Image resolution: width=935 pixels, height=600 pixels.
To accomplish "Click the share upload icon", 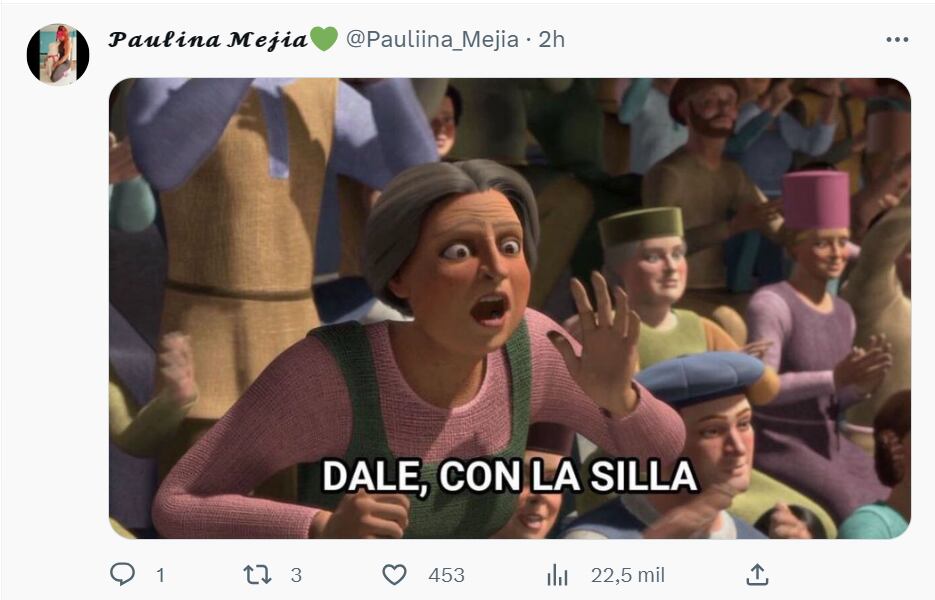I will pos(757,574).
